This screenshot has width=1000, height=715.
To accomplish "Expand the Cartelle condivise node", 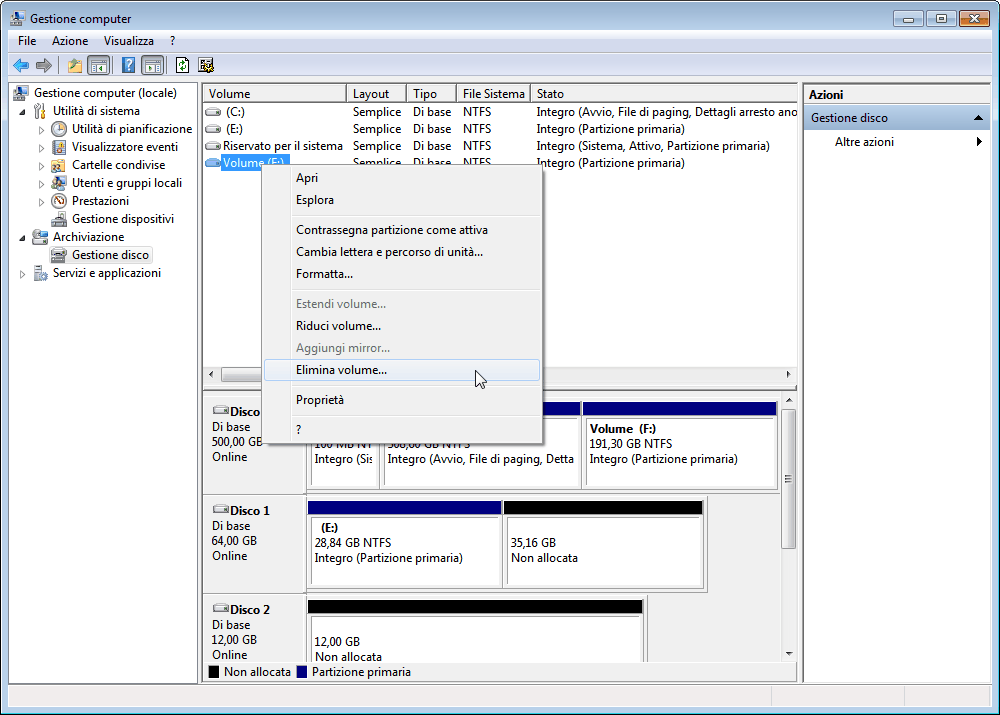I will 41,166.
